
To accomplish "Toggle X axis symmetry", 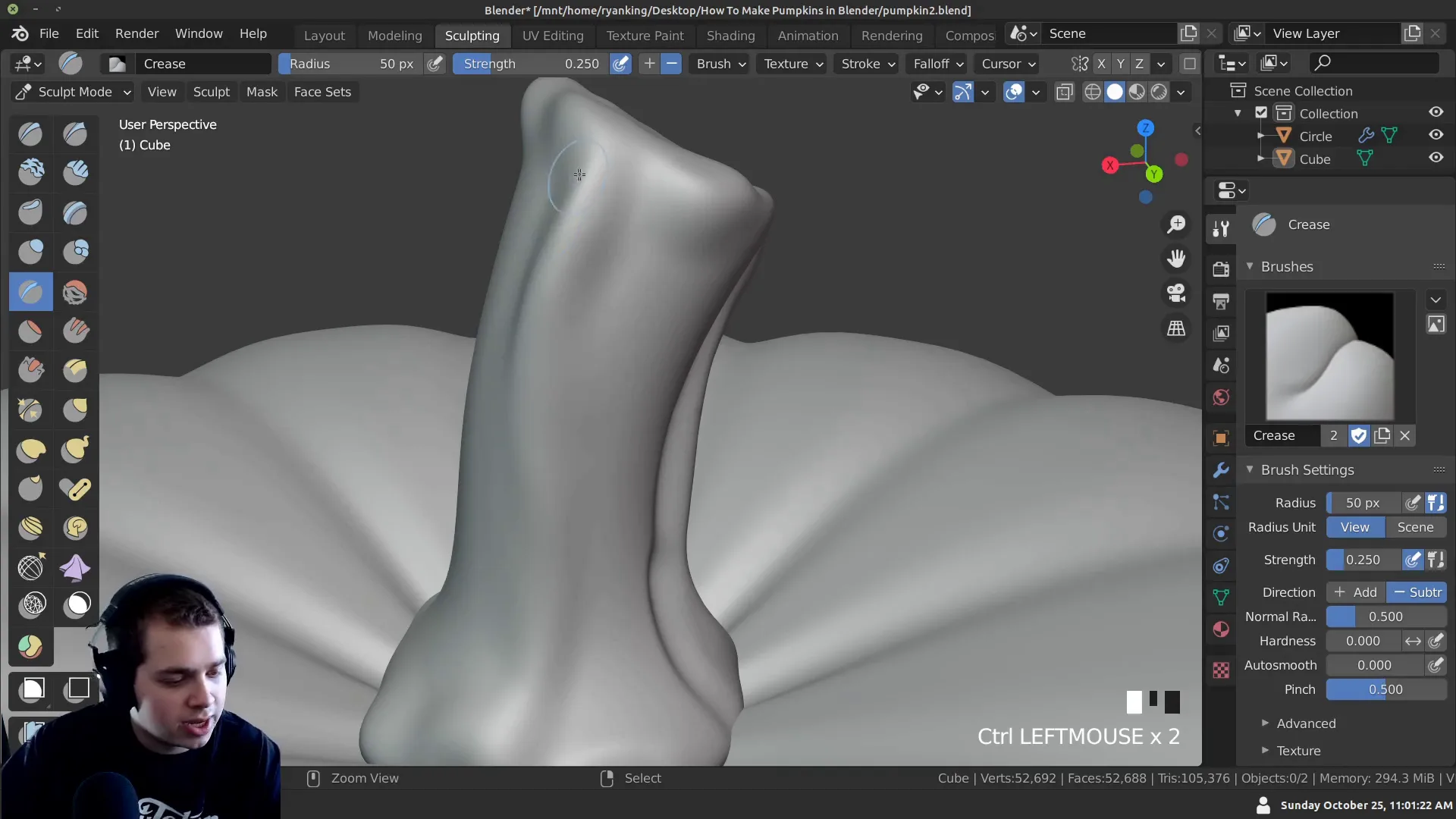I will pyautogui.click(x=1101, y=64).
